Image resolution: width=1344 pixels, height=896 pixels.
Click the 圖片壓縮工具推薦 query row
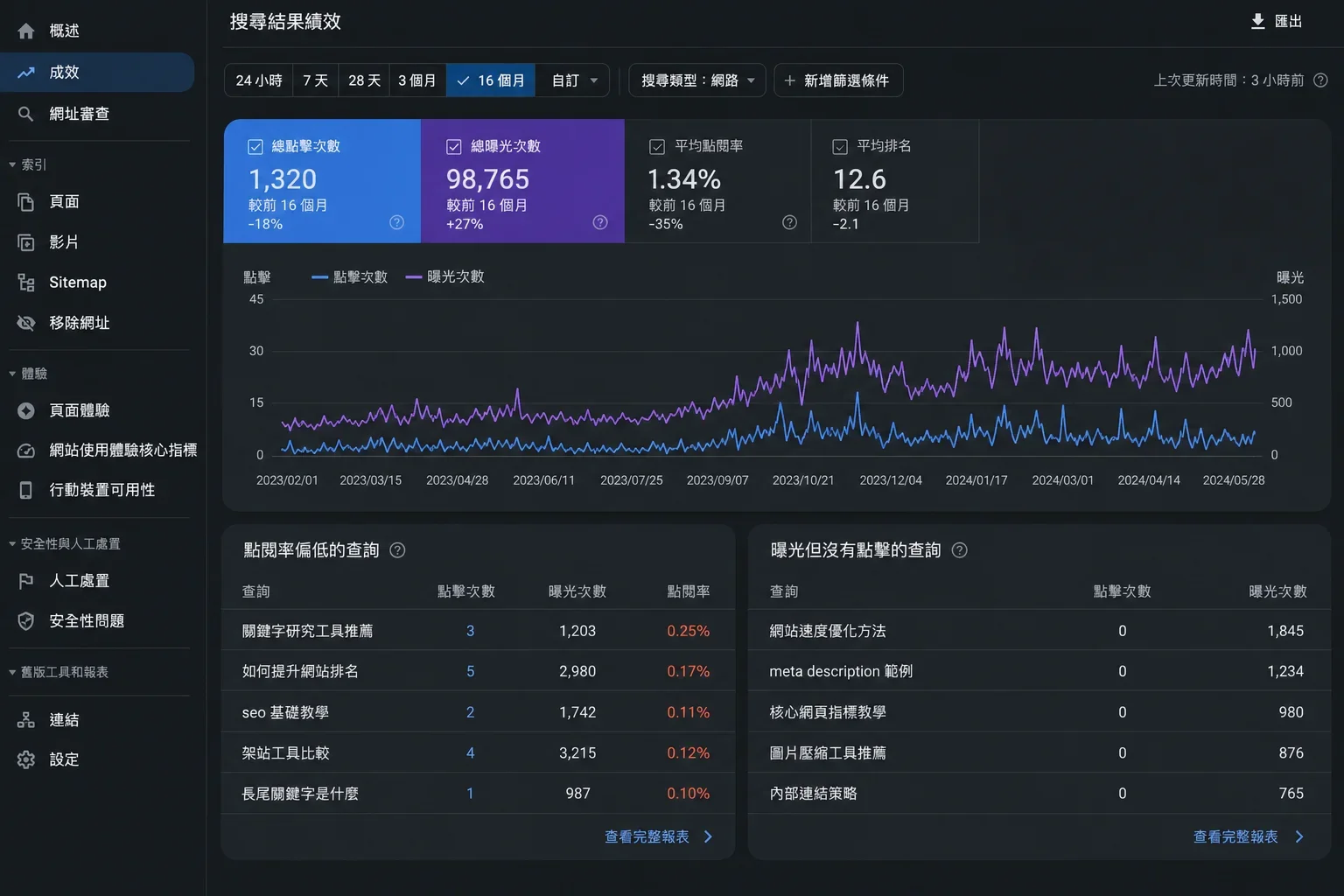1039,752
